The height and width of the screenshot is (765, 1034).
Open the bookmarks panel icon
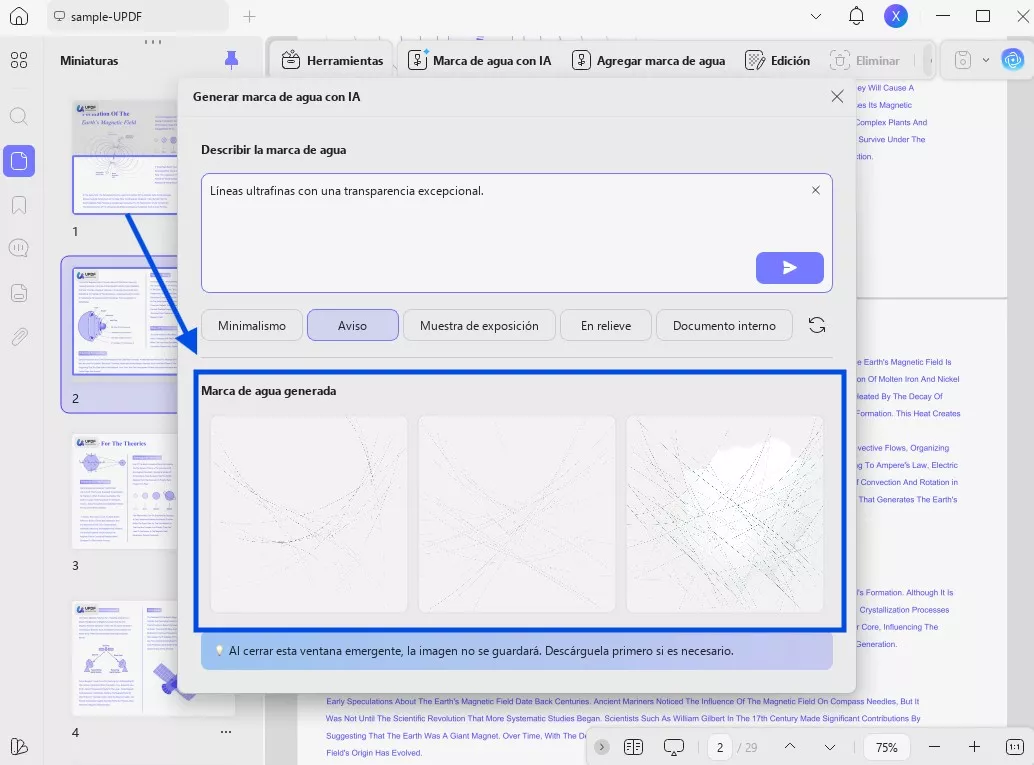(x=19, y=205)
